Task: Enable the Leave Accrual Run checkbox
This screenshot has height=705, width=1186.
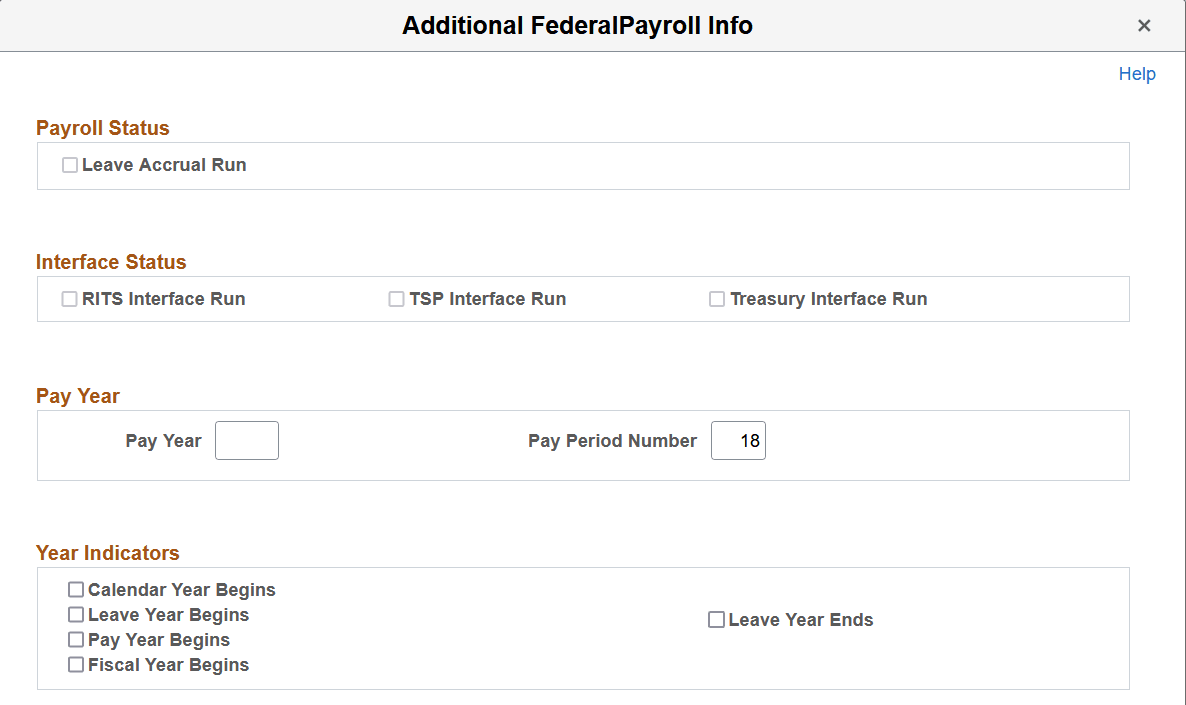Action: coord(69,164)
